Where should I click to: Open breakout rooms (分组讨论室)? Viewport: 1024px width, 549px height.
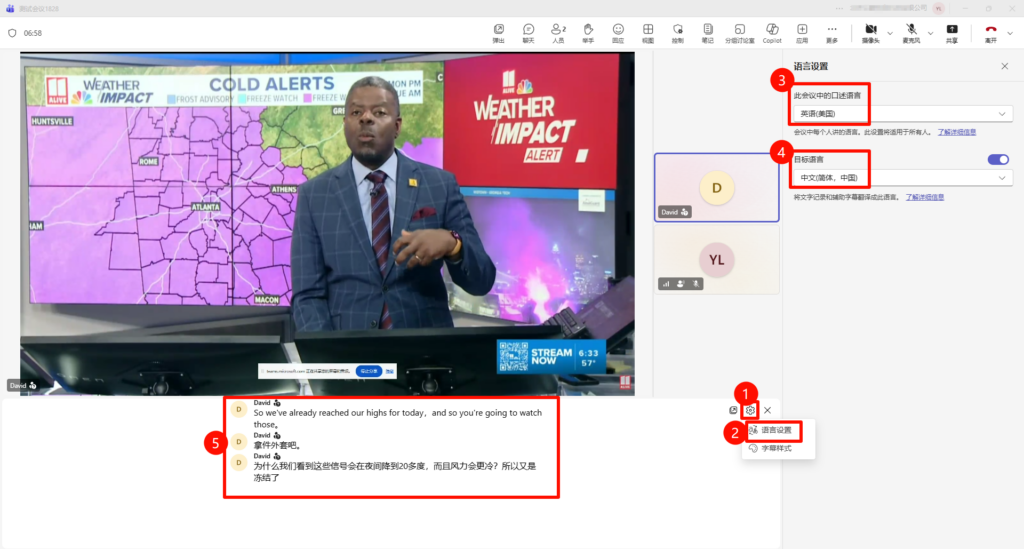740,32
